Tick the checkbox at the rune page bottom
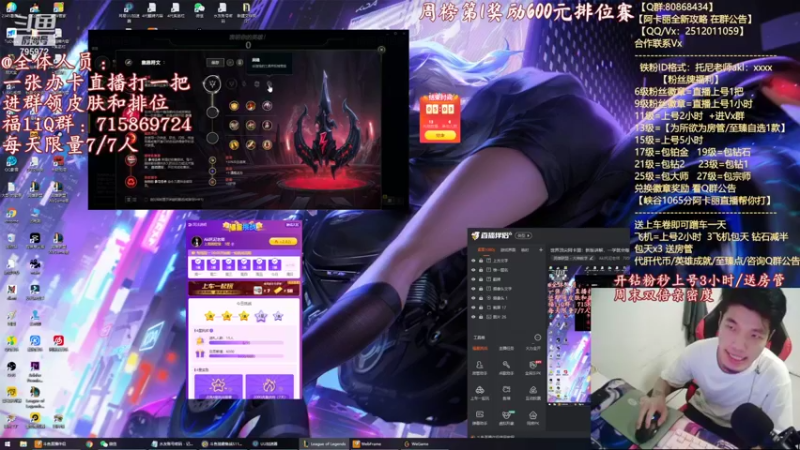 click(146, 199)
